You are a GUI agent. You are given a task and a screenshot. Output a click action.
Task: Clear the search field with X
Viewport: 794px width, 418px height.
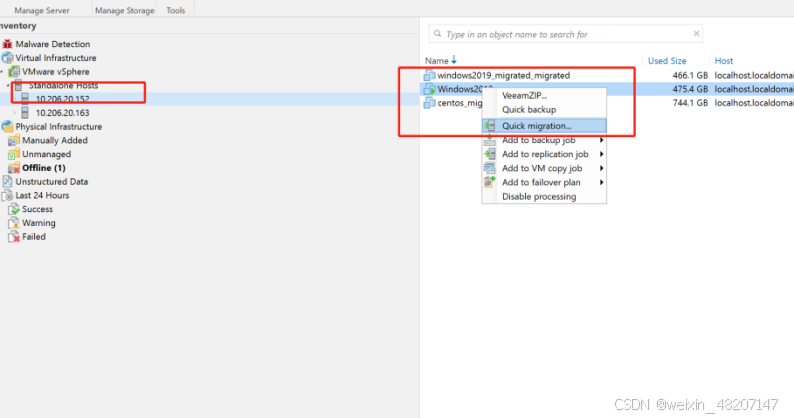pos(696,33)
